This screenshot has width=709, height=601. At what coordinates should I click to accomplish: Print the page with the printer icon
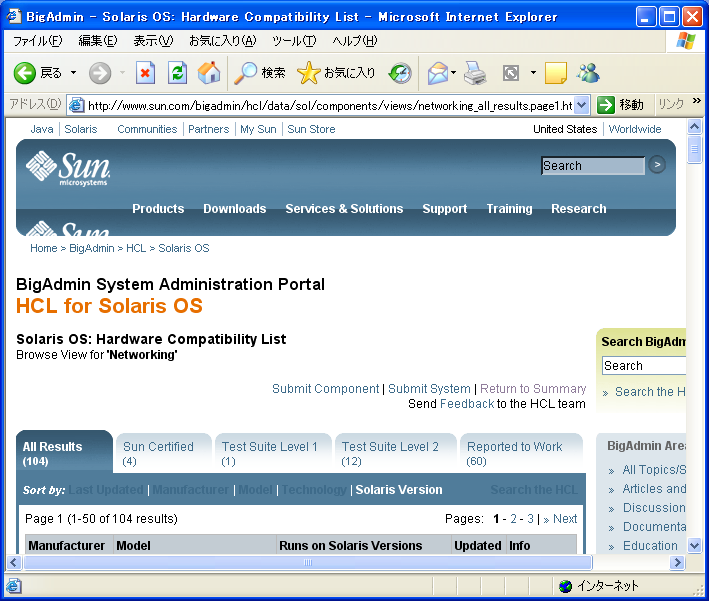(475, 73)
